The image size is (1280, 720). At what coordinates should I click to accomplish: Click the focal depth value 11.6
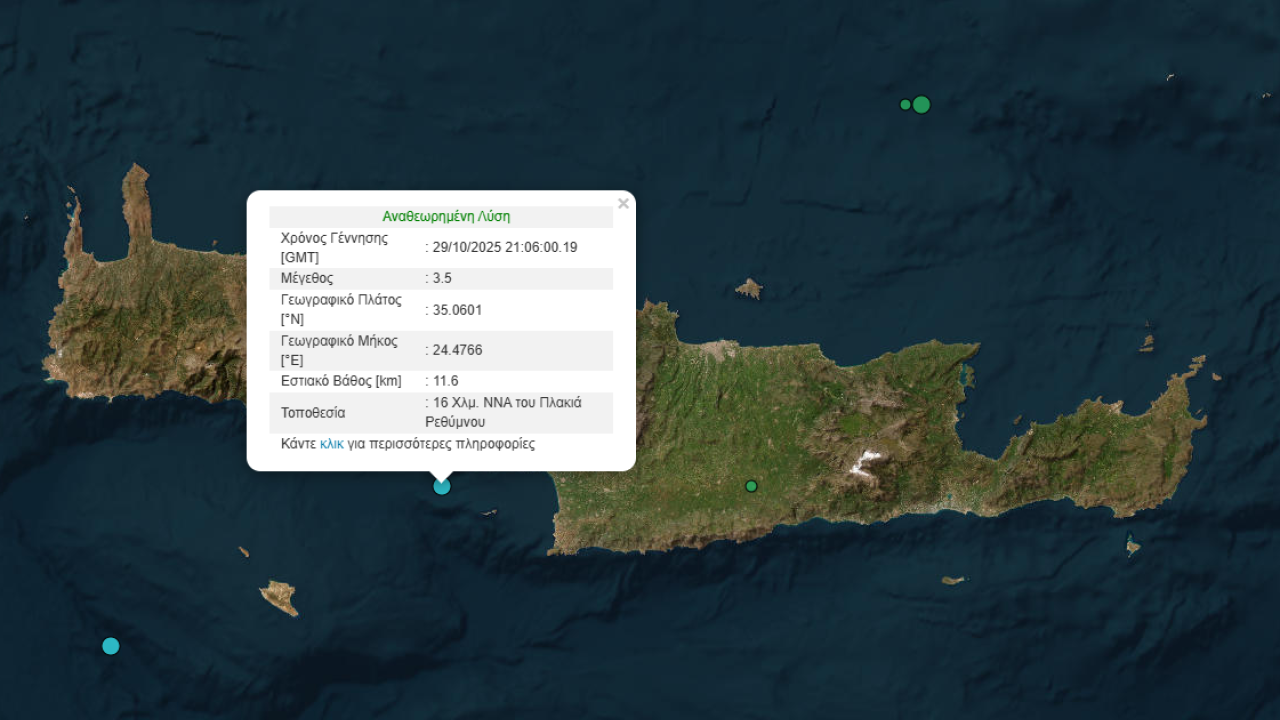(x=445, y=381)
